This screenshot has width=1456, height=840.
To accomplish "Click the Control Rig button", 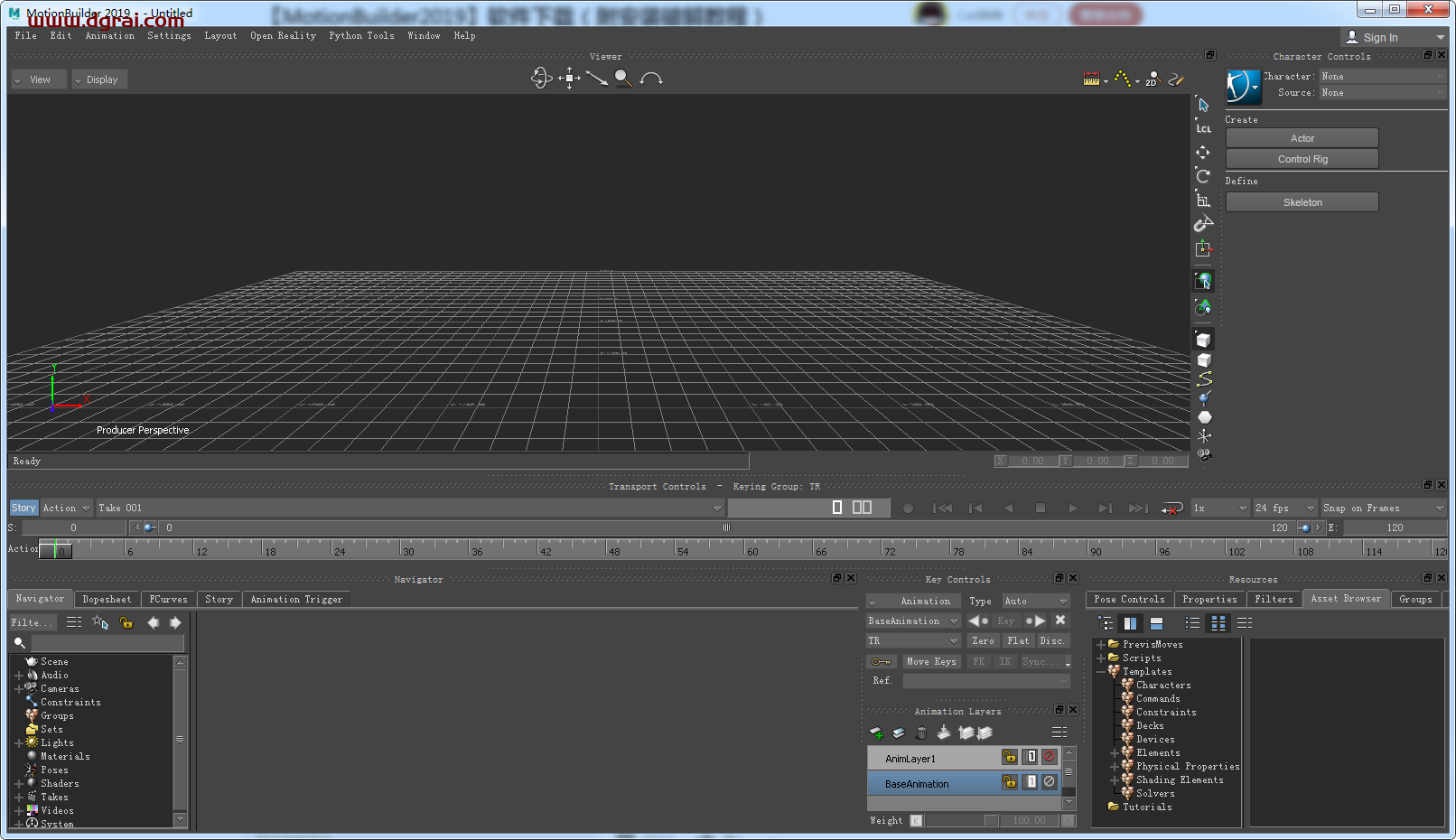I will pos(1302,159).
